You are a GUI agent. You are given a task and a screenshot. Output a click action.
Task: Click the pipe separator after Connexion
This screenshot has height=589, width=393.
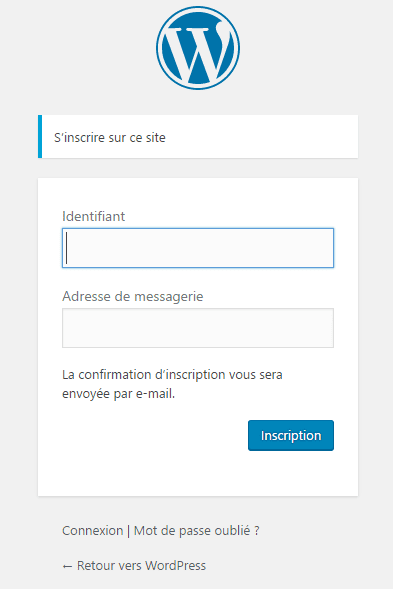coord(128,531)
